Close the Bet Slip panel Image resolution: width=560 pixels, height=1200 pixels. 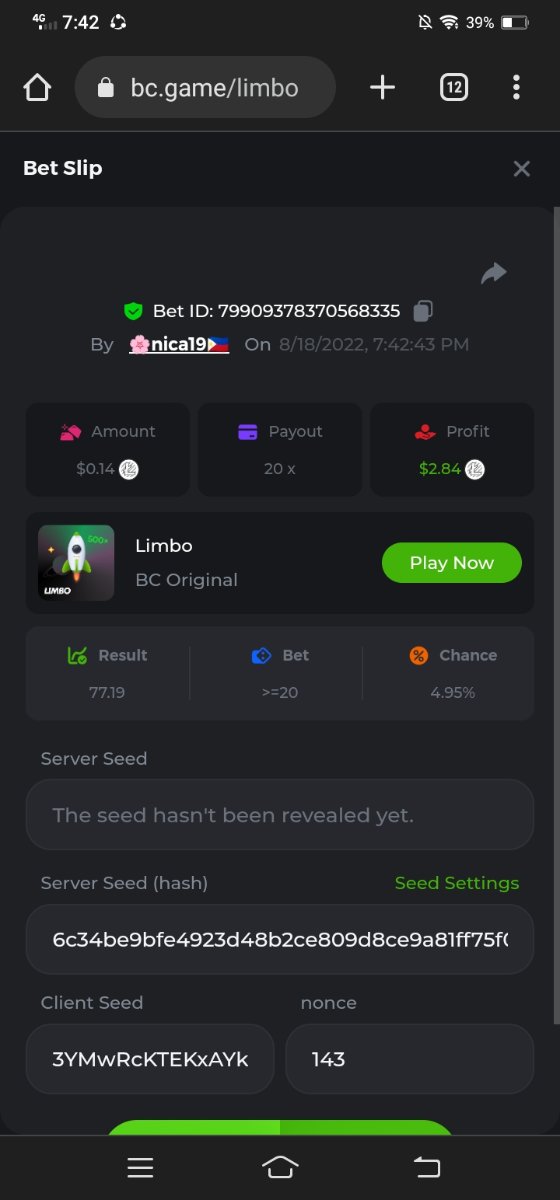pos(522,169)
